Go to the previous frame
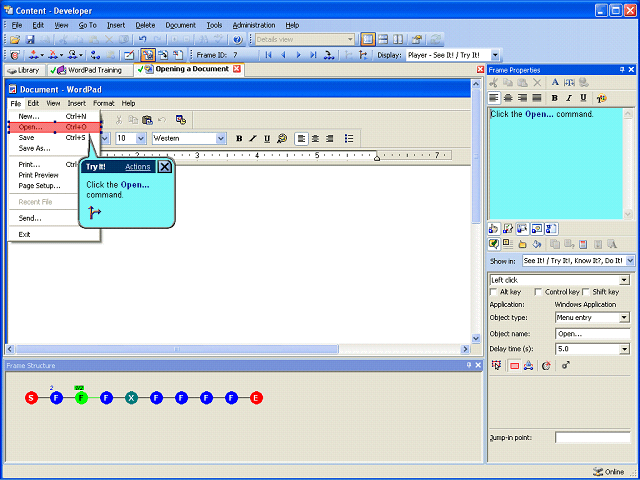The height and width of the screenshot is (480, 640). click(x=283, y=55)
